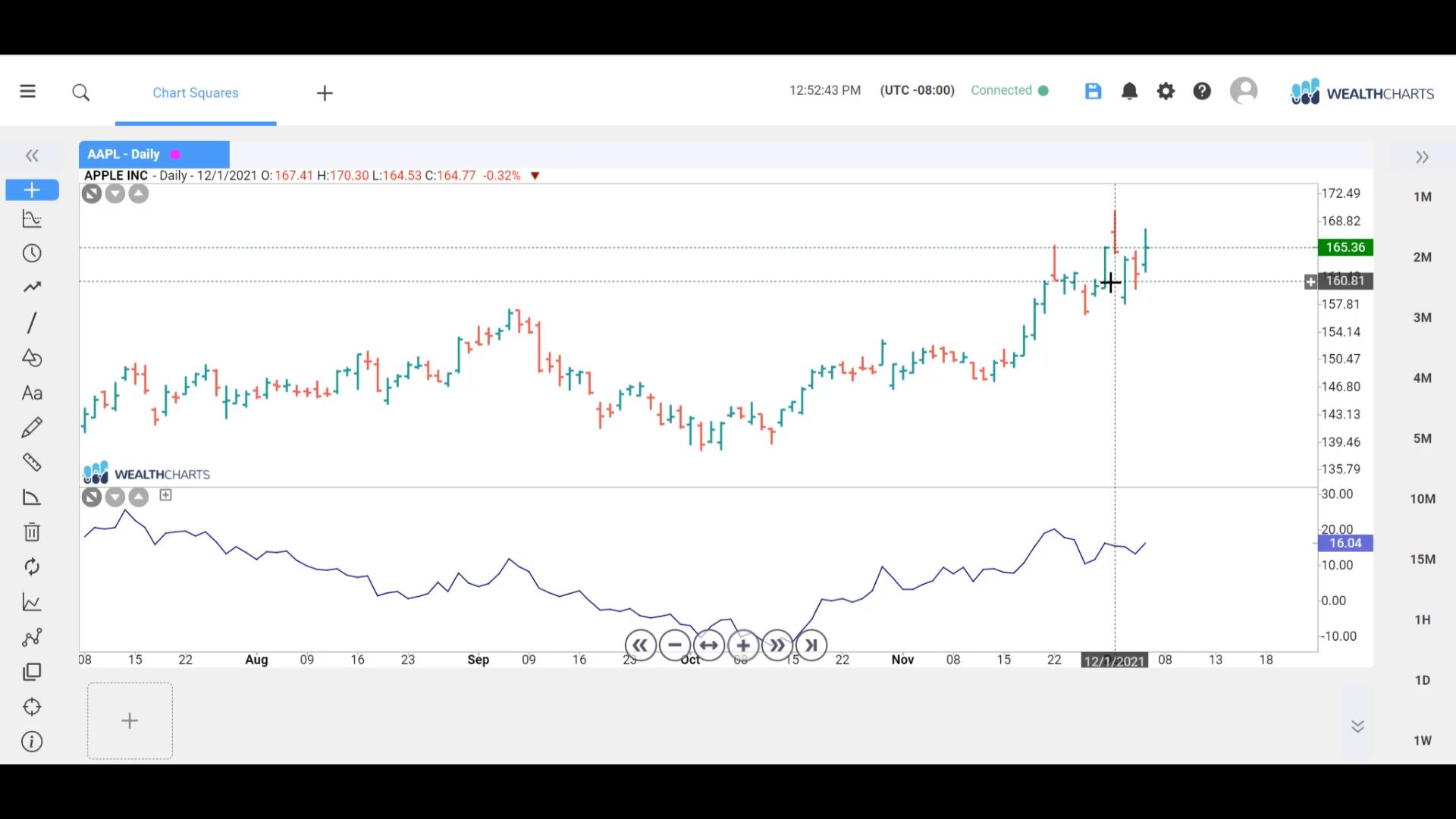Screen dimensions: 1456x819
Task: Add alert at 160.81 plus marker
Action: 1310,282
